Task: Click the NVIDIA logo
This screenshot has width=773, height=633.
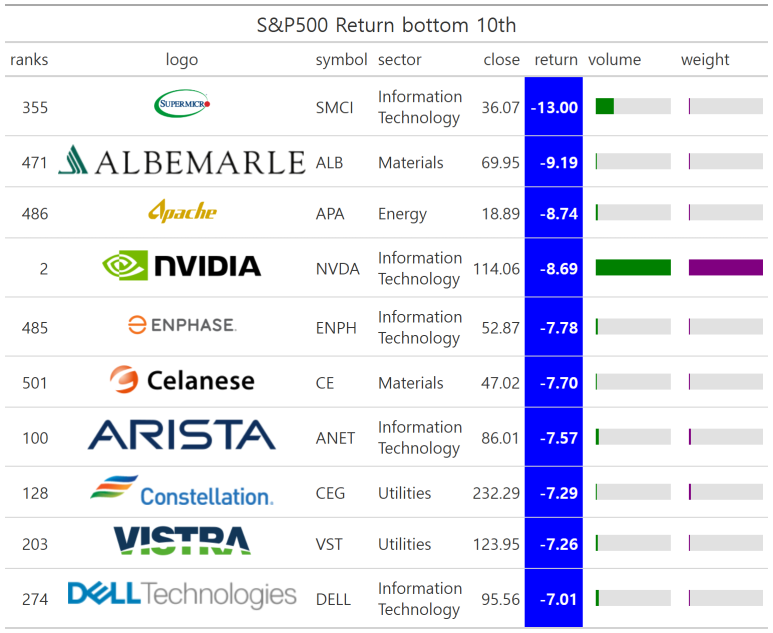Action: tap(181, 266)
